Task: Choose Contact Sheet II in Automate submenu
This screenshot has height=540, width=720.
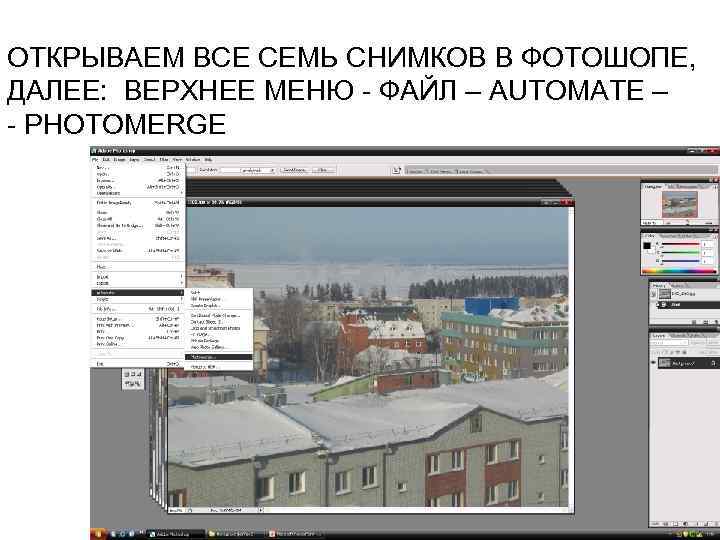Action: point(219,322)
